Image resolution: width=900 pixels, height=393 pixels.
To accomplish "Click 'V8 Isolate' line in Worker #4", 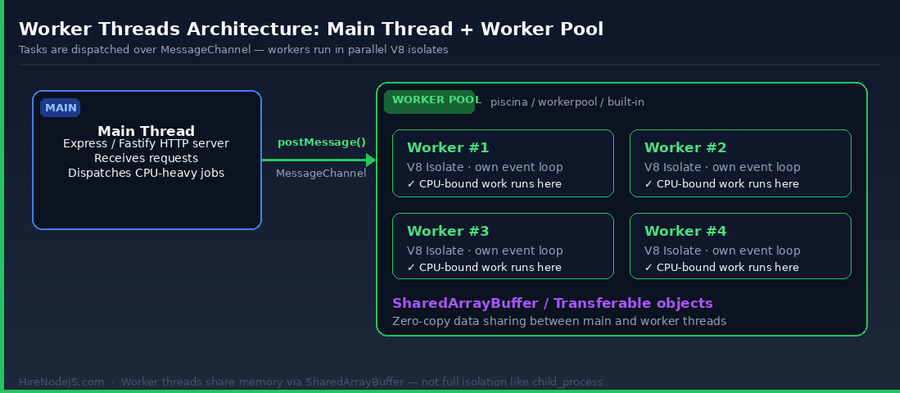I will click(x=723, y=251).
